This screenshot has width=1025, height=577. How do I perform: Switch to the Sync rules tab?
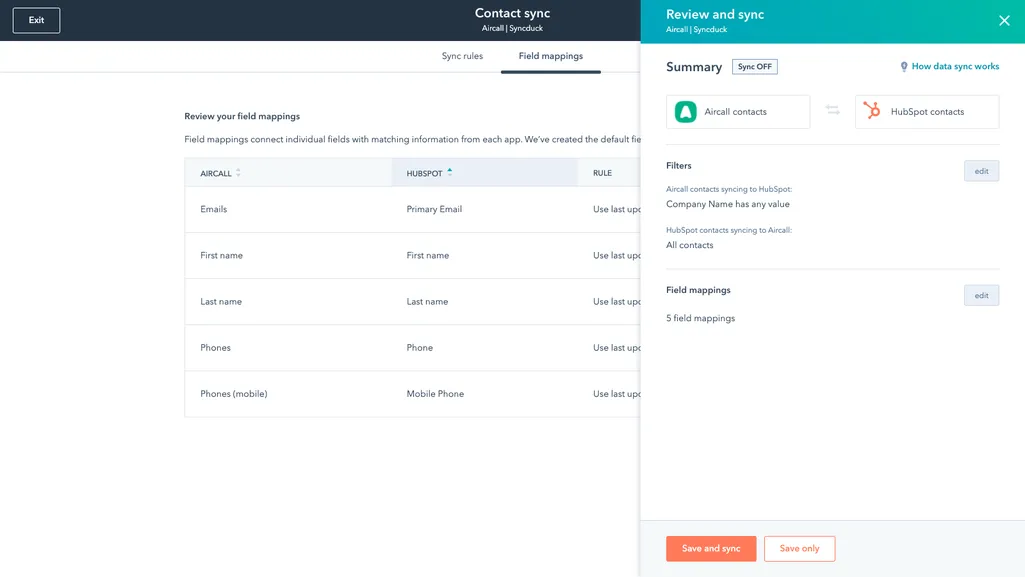point(462,56)
